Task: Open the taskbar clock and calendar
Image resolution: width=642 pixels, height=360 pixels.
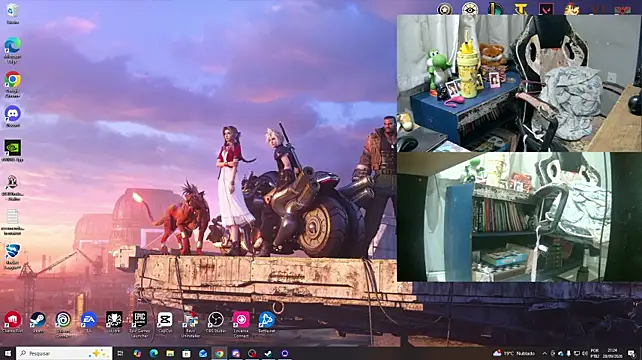Action: (x=612, y=353)
